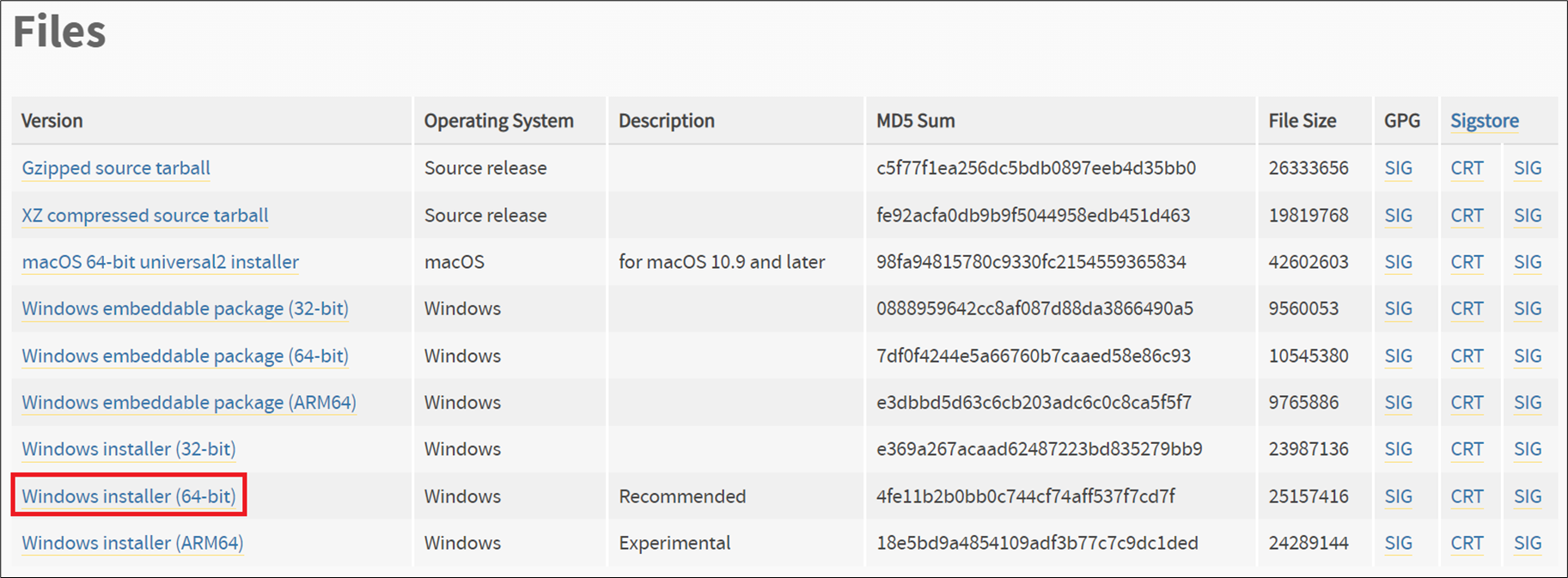The image size is (1568, 578).
Task: Open the experimental Windows installer (ARM64)
Action: (132, 543)
